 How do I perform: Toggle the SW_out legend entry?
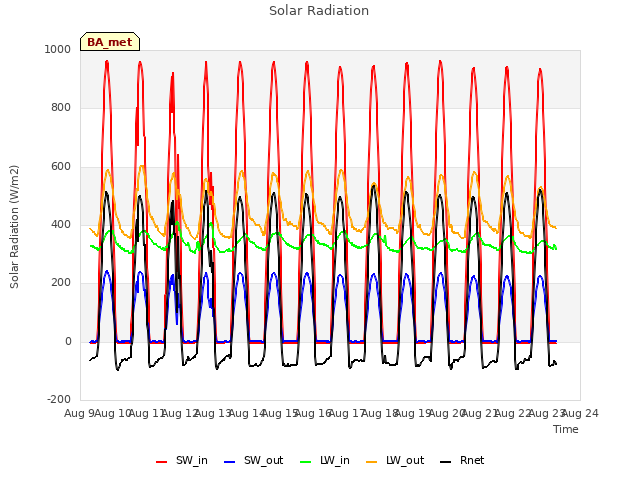[x=253, y=460]
